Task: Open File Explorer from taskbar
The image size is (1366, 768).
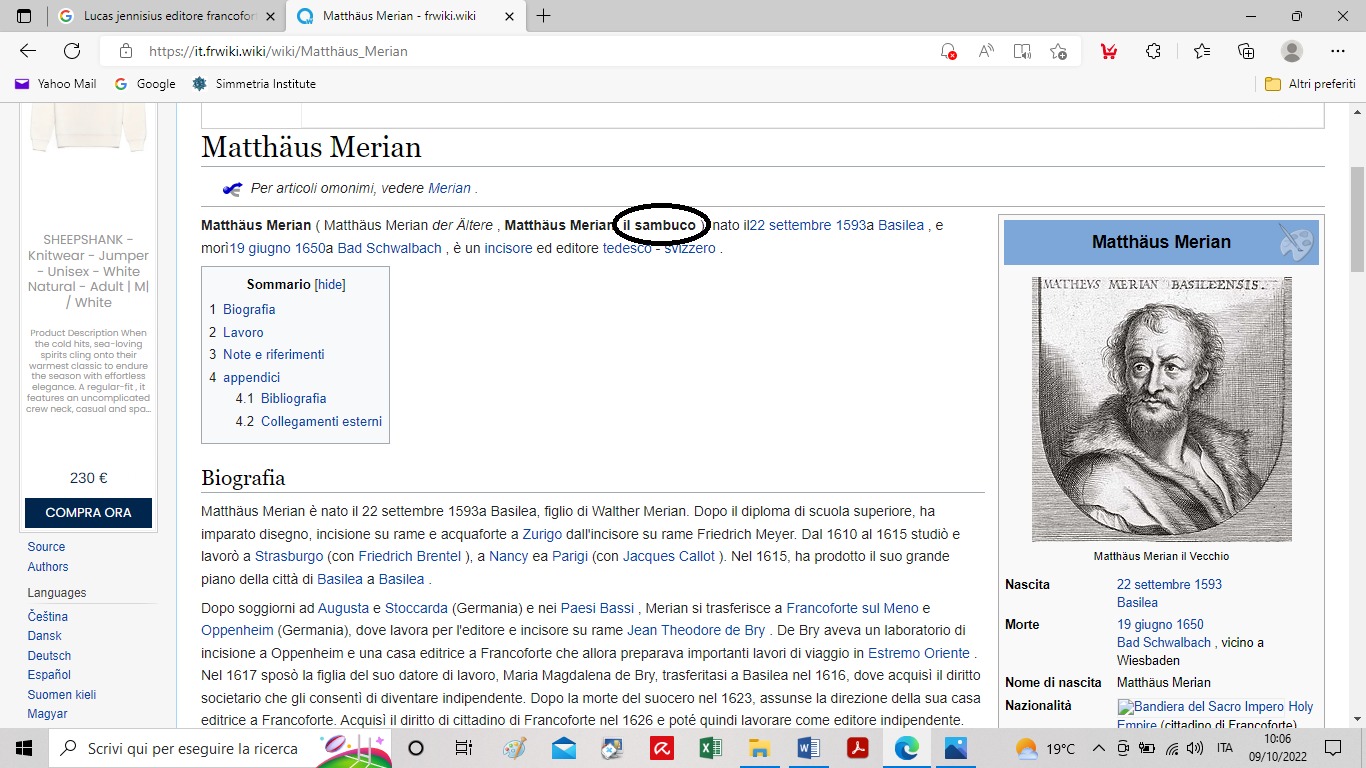Action: [x=759, y=748]
